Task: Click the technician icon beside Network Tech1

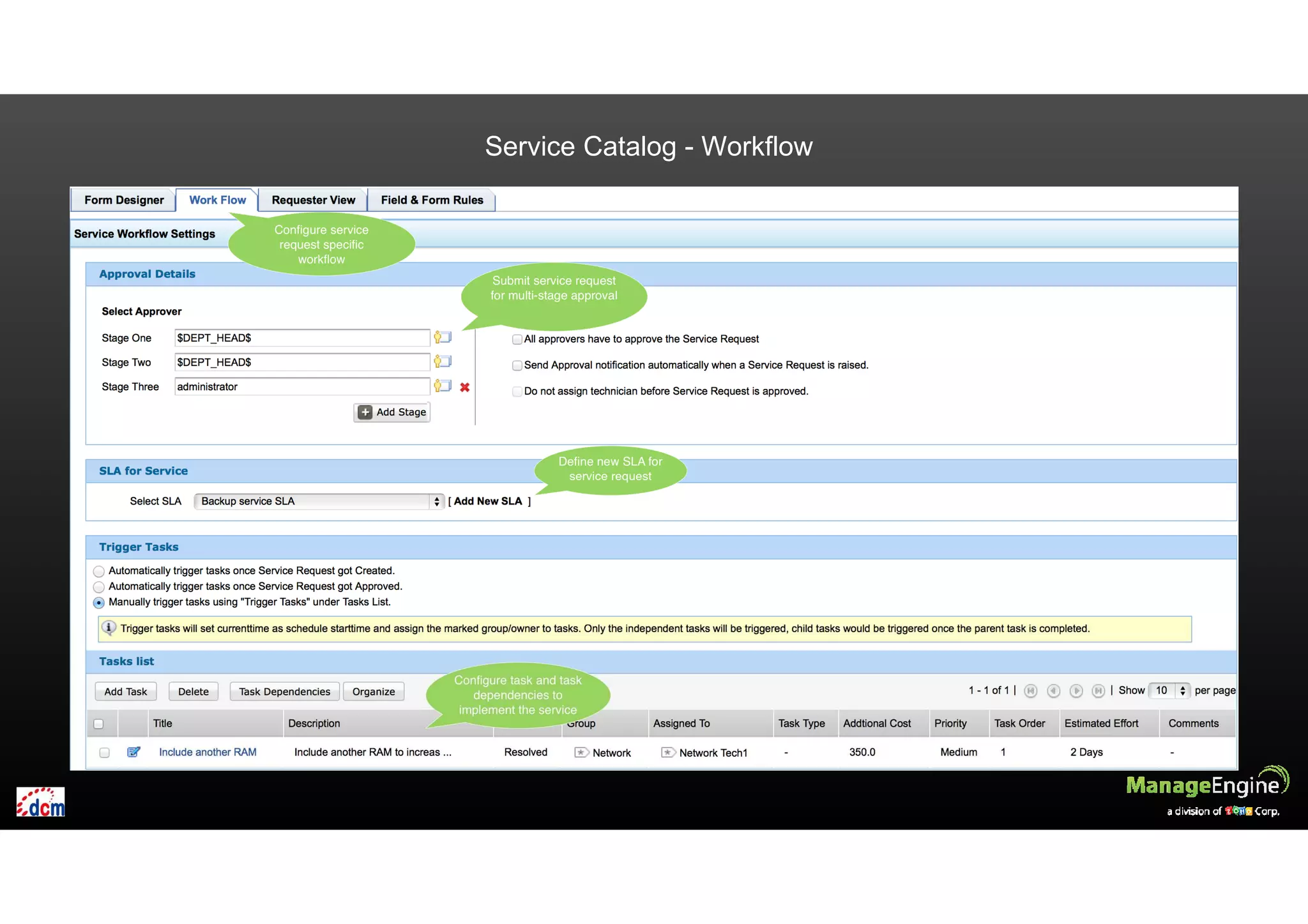Action: [668, 752]
